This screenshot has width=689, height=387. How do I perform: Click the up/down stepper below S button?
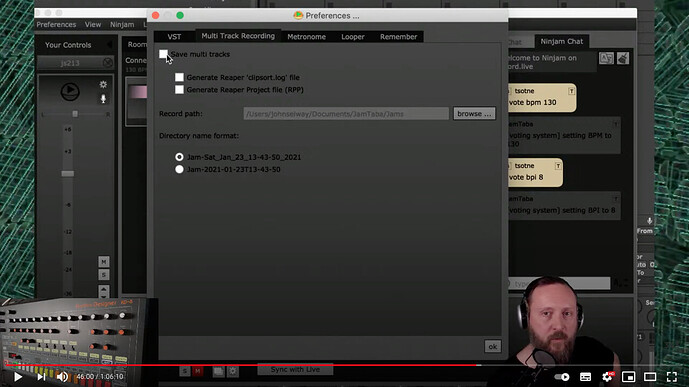(104, 291)
